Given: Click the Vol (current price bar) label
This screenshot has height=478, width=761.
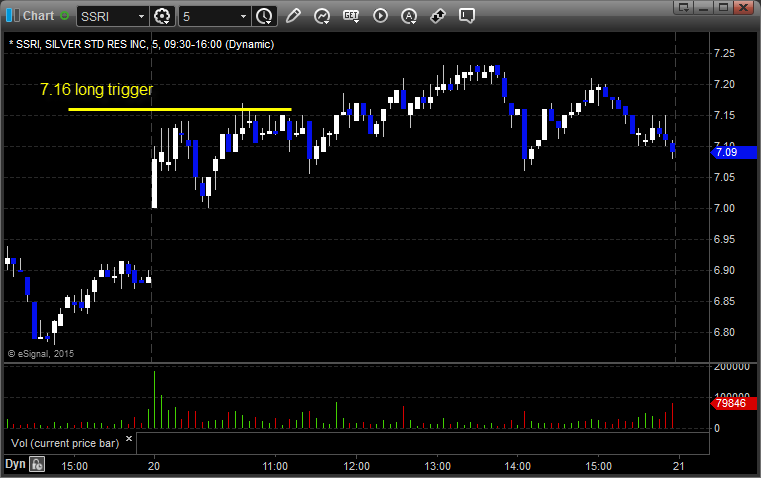Looking at the screenshot, I should [x=65, y=443].
